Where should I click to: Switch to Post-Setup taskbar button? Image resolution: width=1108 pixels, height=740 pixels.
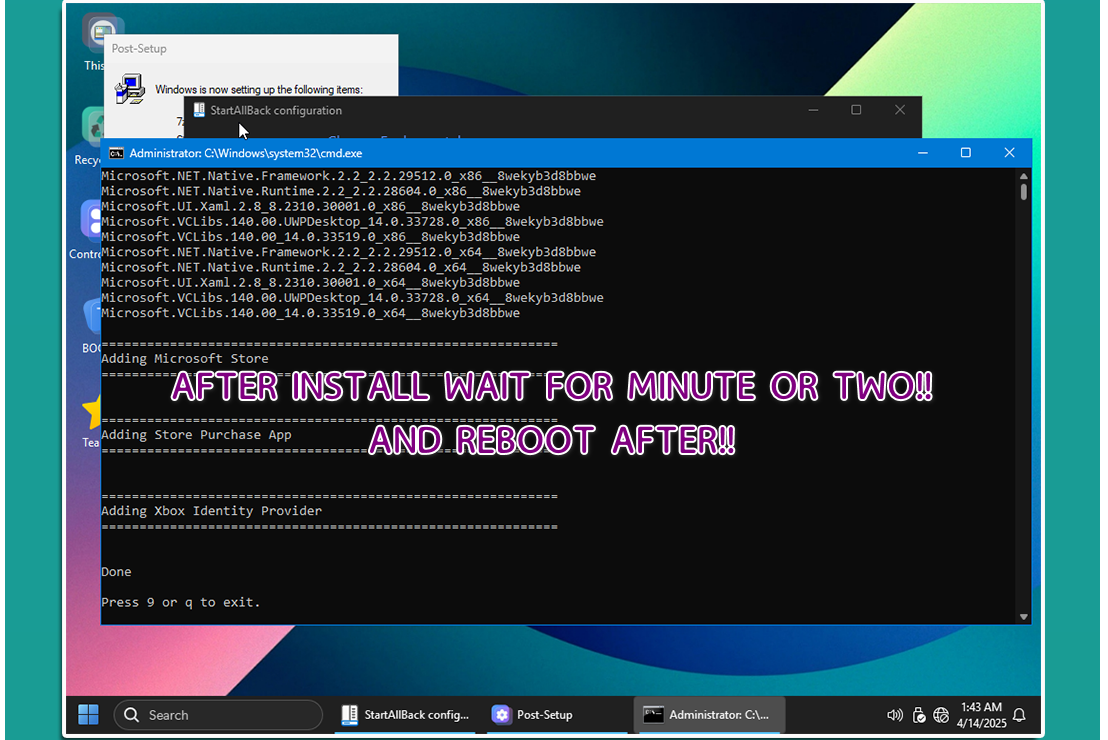click(x=533, y=715)
